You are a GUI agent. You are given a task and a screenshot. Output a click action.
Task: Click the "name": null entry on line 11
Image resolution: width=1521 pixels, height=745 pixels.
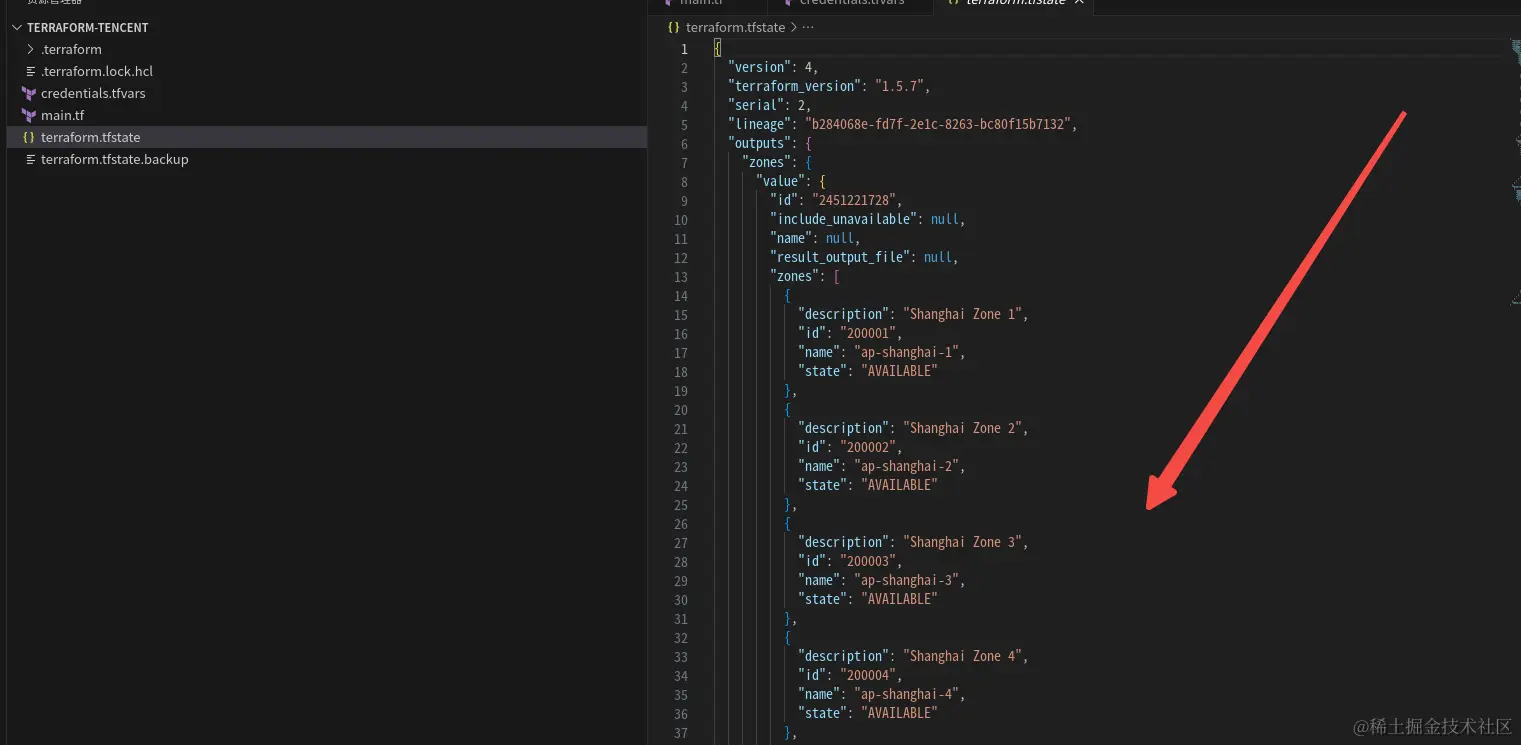[813, 238]
